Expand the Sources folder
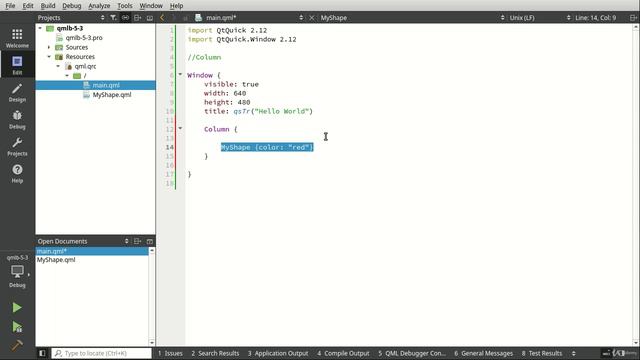The height and width of the screenshot is (360, 640). (x=49, y=47)
